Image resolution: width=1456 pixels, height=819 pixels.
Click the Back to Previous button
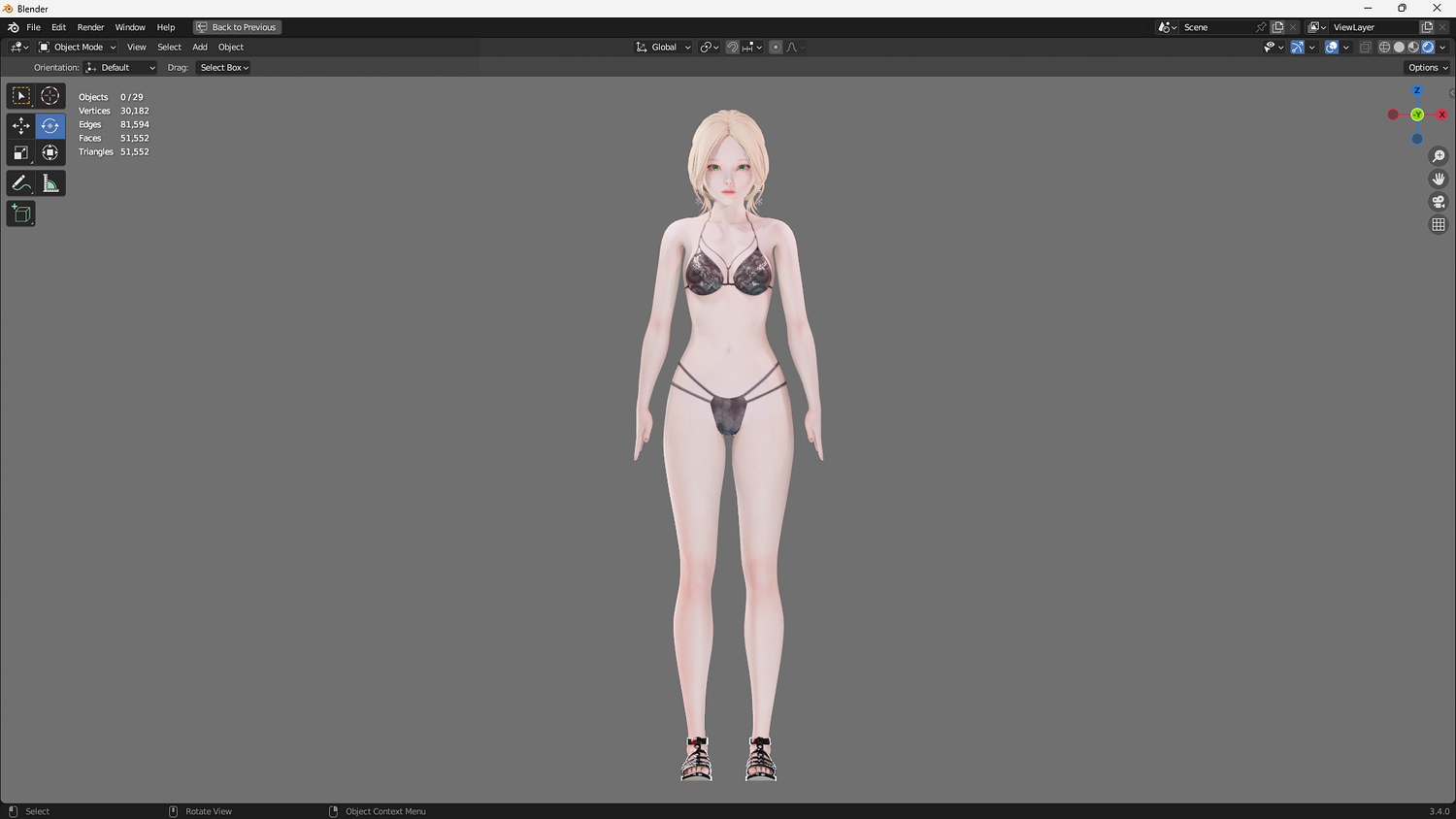(238, 27)
